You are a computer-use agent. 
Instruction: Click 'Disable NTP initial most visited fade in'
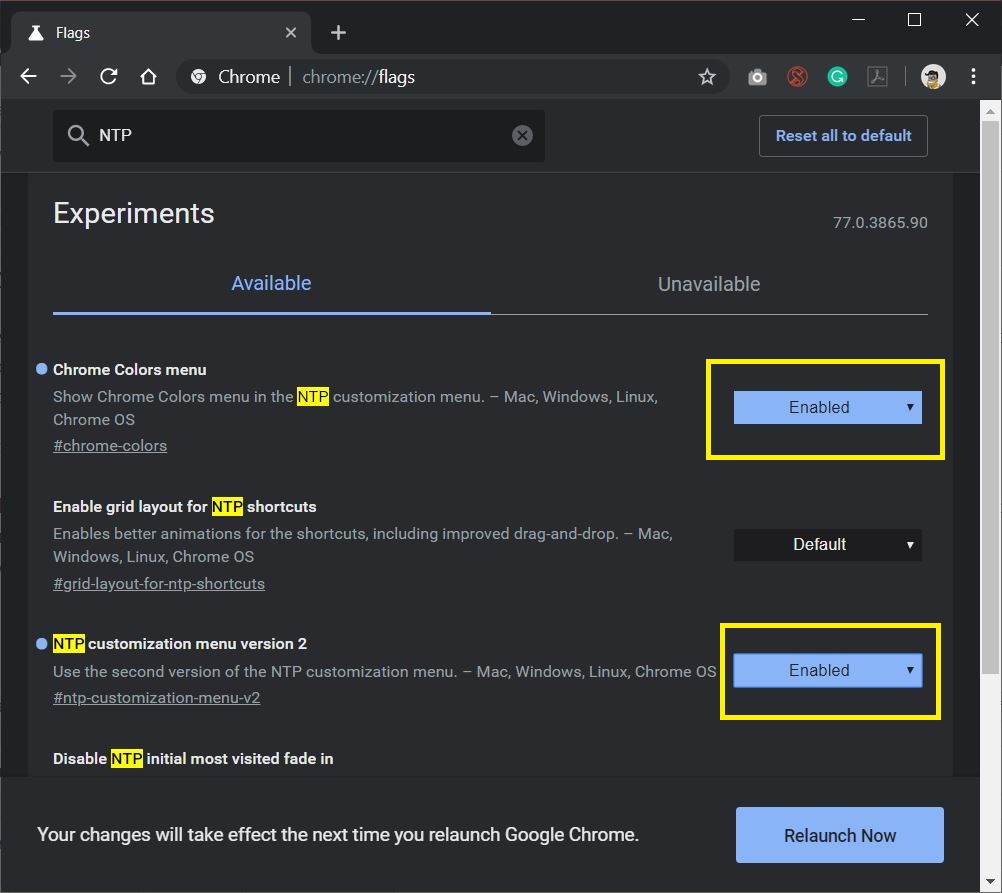point(193,759)
